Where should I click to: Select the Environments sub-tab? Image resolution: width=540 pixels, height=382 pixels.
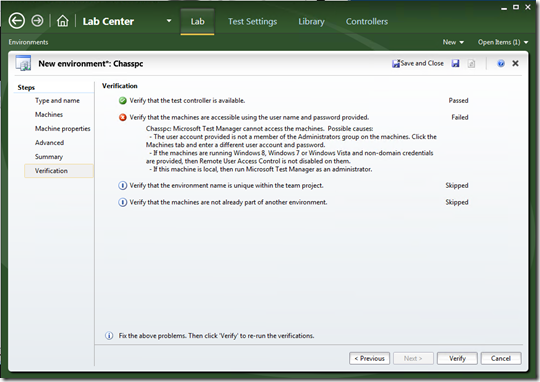(28, 42)
